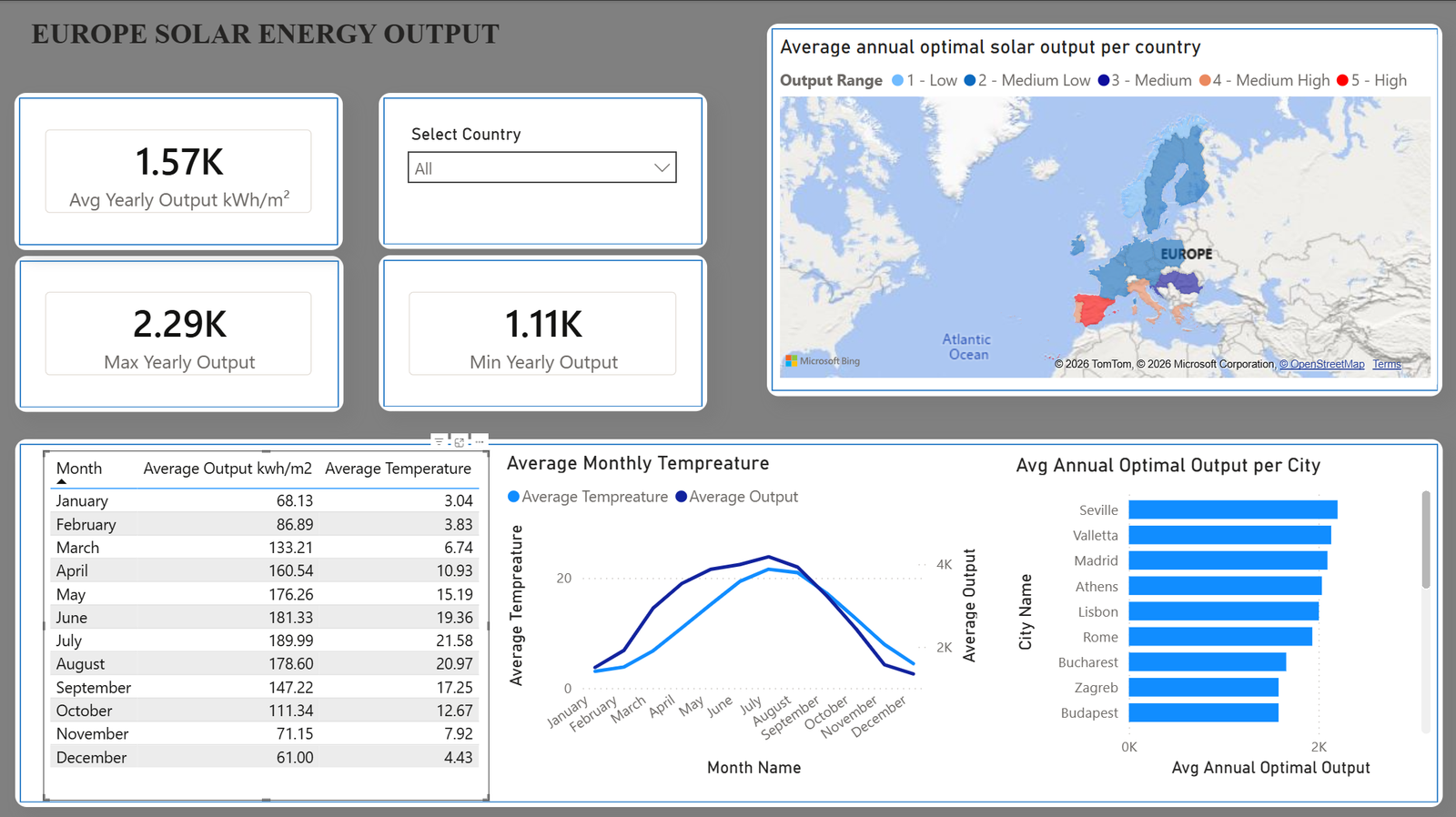1456x817 pixels.
Task: Toggle Average Output legend marker
Action: (681, 497)
